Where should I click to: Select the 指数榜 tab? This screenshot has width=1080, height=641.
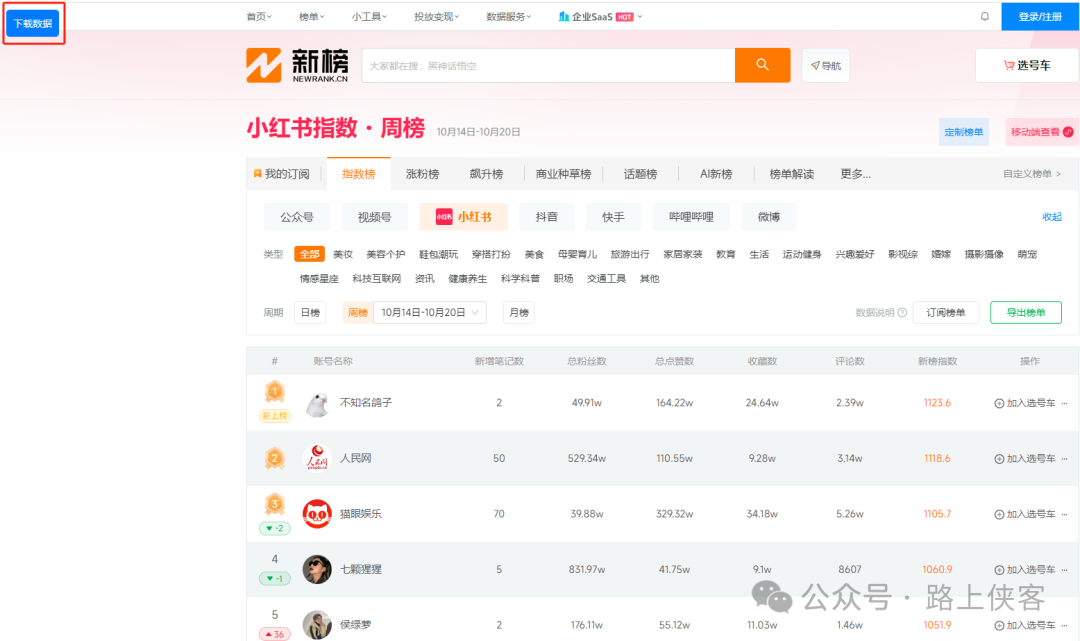tap(359, 174)
